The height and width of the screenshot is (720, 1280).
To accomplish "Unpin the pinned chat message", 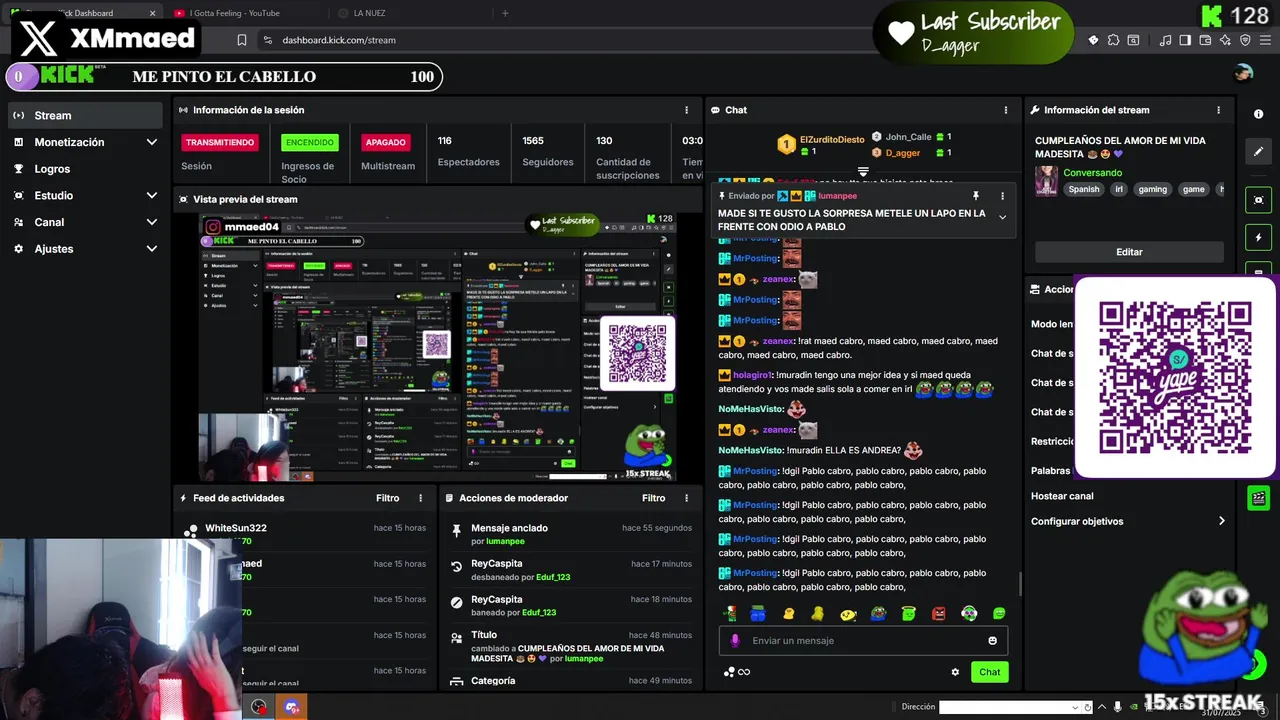I will pyautogui.click(x=976, y=196).
